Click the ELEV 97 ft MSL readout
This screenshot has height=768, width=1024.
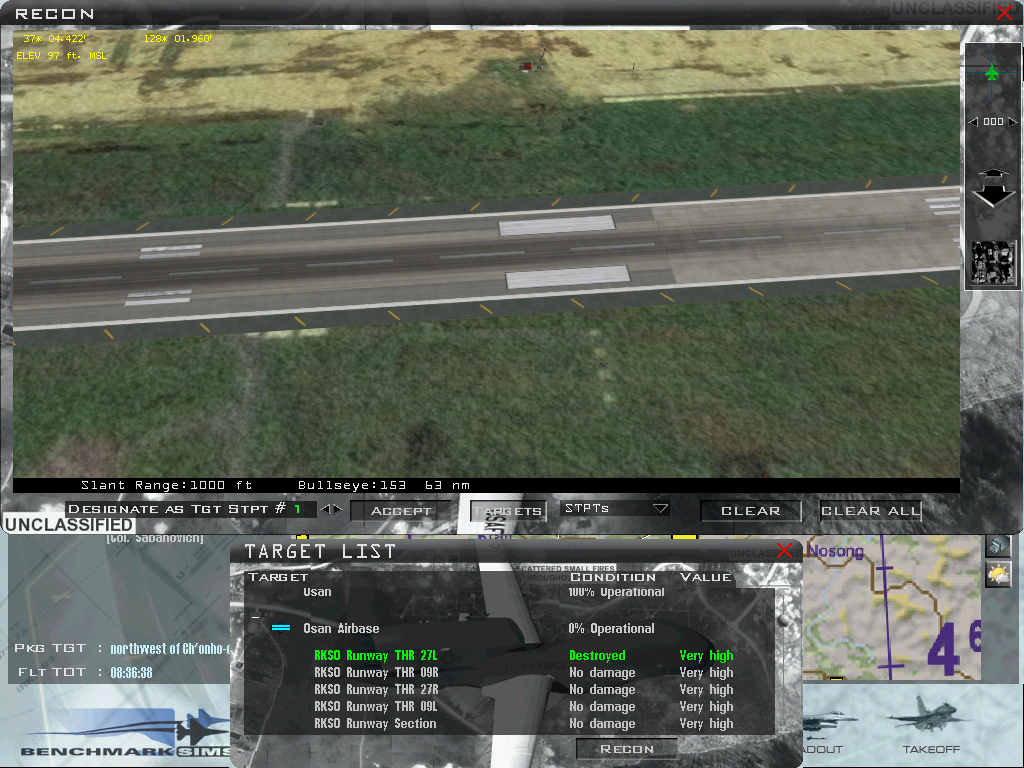(x=61, y=56)
